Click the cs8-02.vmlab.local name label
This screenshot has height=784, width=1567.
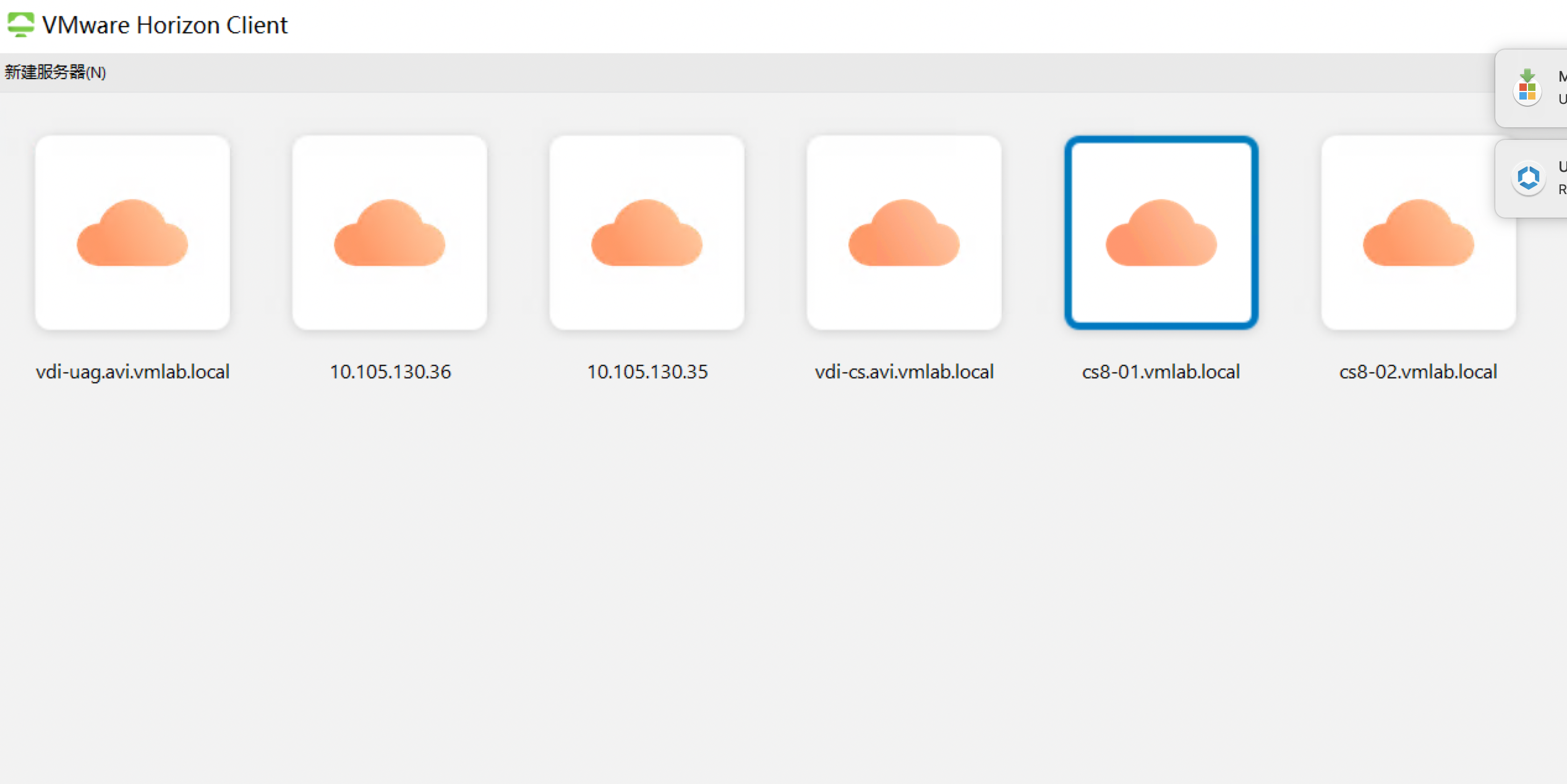point(1418,372)
